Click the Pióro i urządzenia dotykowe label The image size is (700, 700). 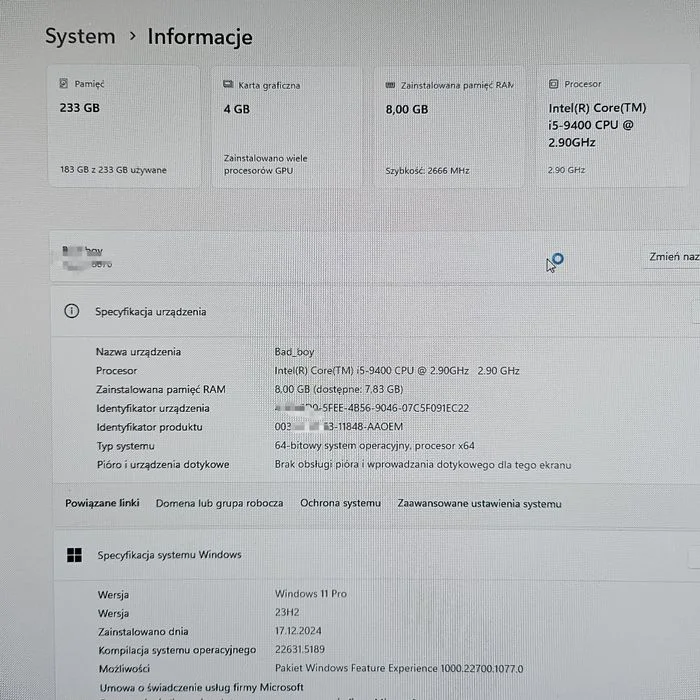163,465
